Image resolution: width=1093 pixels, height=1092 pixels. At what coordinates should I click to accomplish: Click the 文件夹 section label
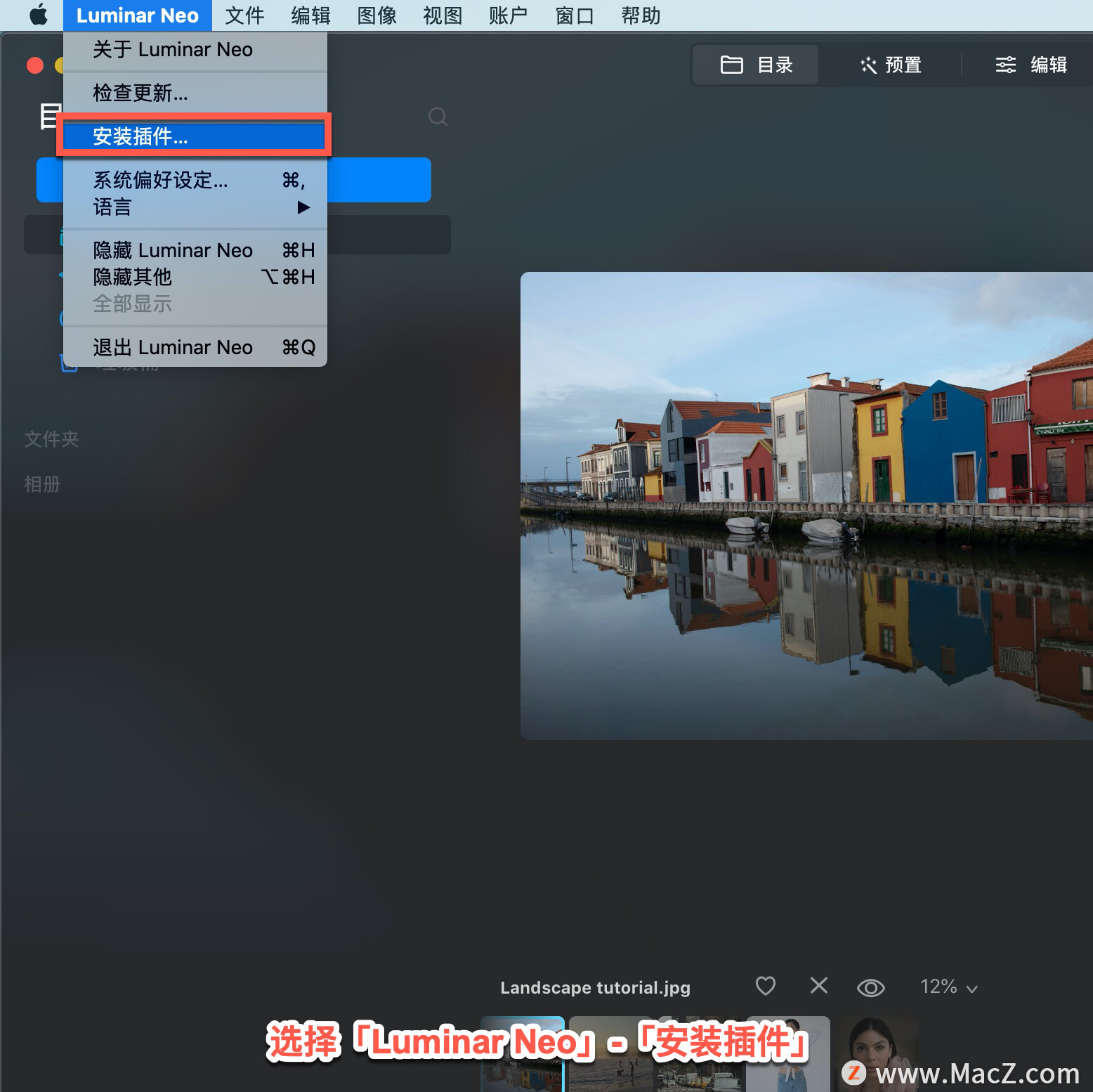[x=51, y=439]
